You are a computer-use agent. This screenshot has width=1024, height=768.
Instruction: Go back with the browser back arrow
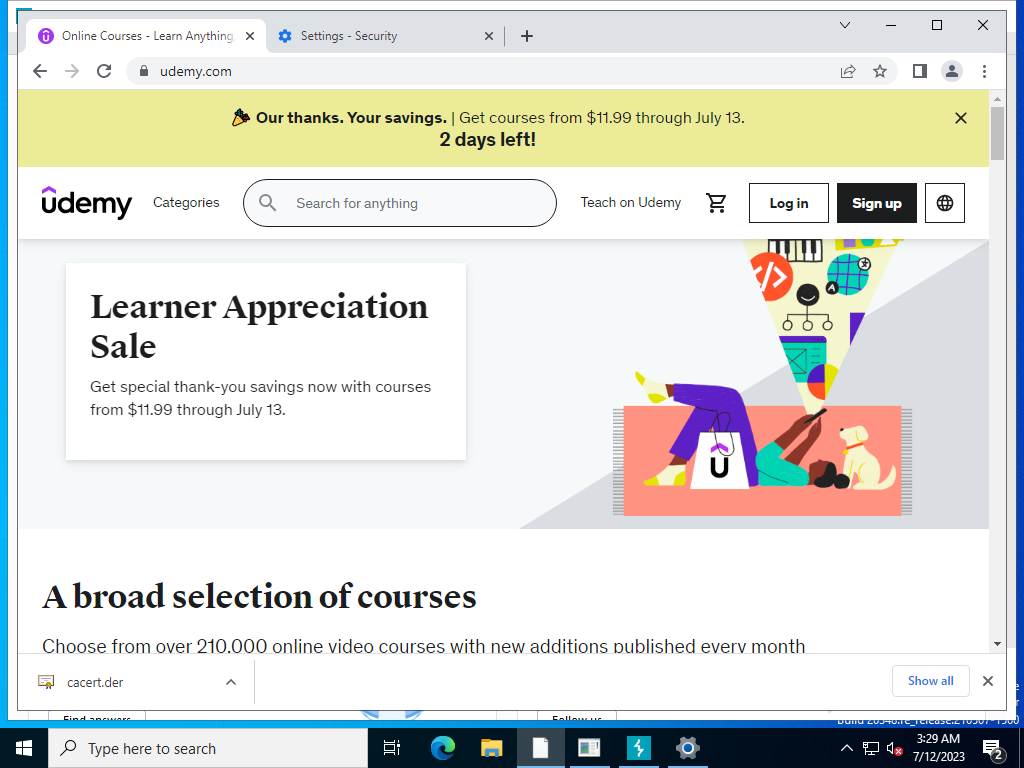pyautogui.click(x=40, y=71)
